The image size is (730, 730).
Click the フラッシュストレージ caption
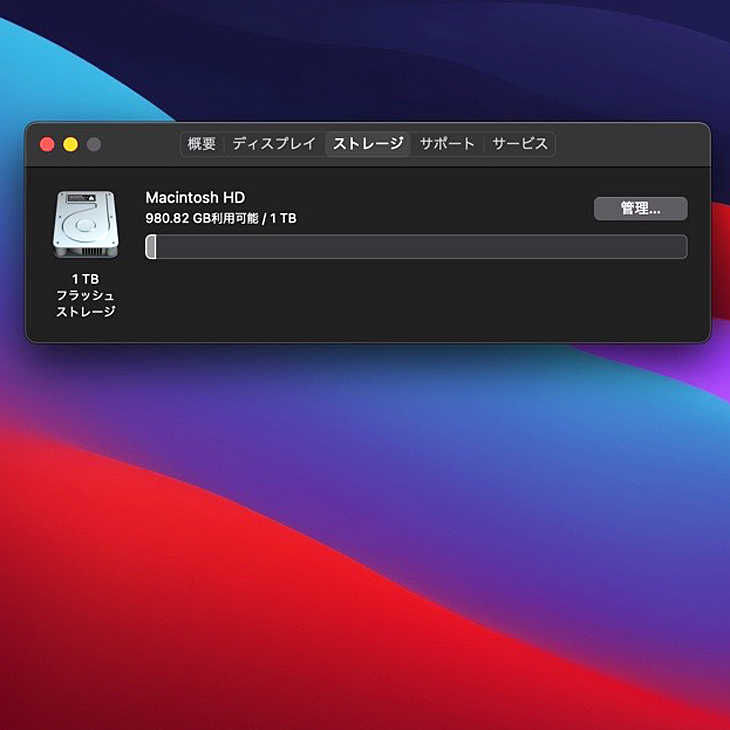click(x=85, y=303)
